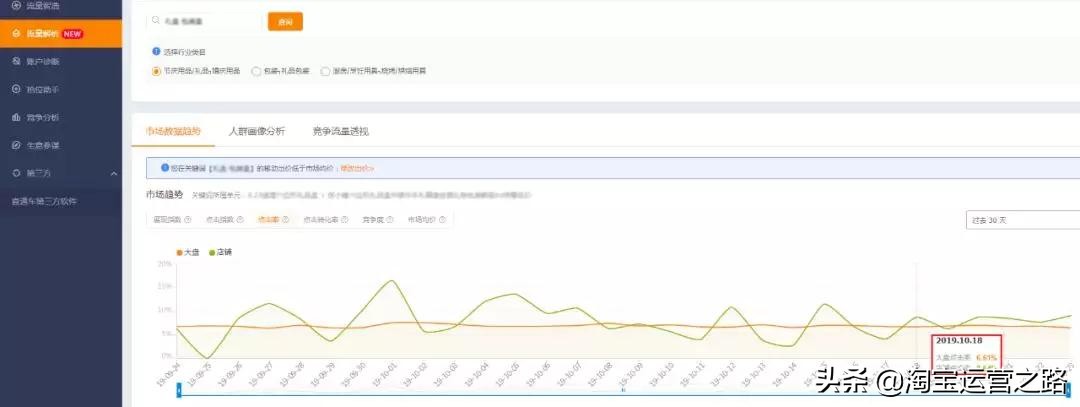1080x407 pixels.
Task: Toggle the 店铺 legend series
Action: coord(220,253)
